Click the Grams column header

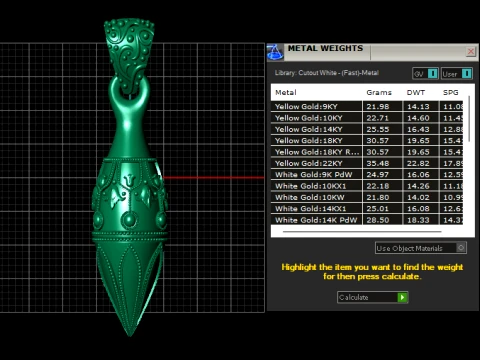pyautogui.click(x=379, y=92)
